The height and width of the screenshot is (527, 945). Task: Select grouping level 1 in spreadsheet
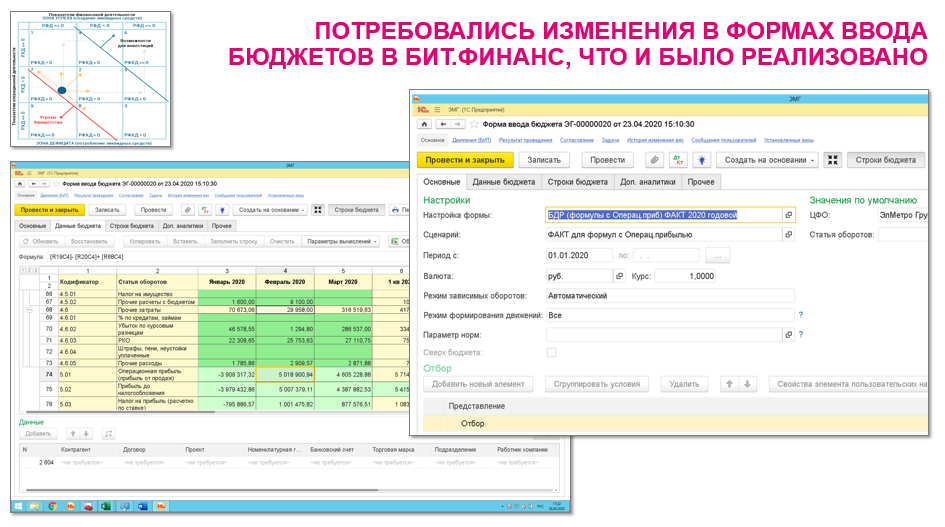point(22,271)
